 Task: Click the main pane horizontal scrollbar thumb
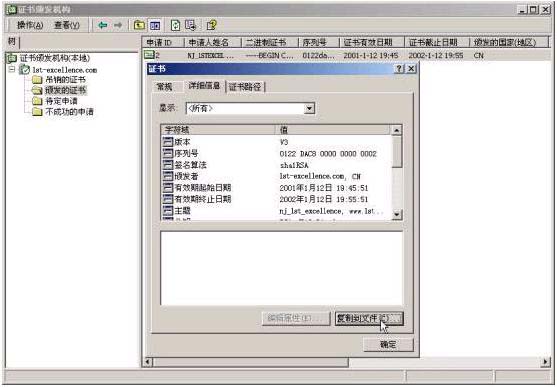[250, 362]
